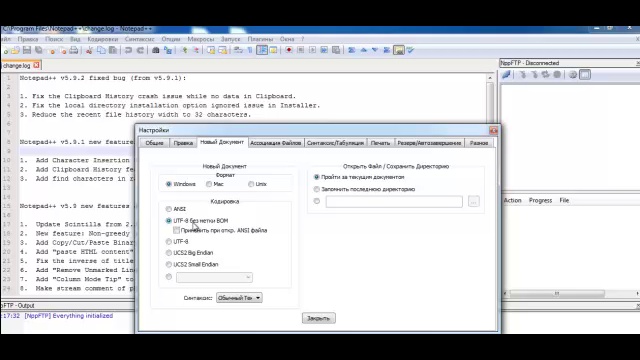Toggle synchronized vertical scrolling icon
Image resolution: width=640 pixels, height=360 pixels.
(211, 50)
